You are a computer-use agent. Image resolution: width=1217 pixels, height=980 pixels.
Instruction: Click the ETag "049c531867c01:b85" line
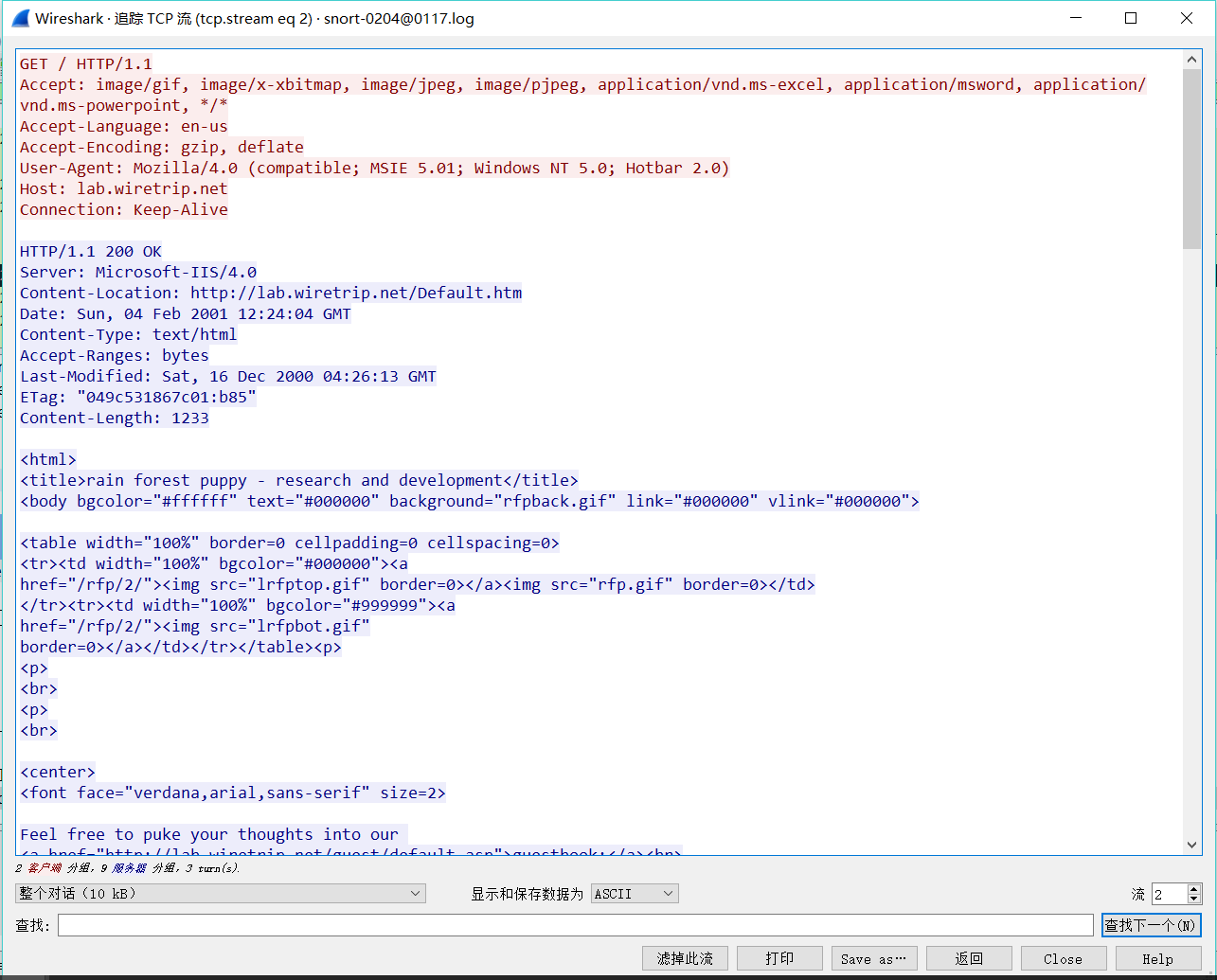138,397
